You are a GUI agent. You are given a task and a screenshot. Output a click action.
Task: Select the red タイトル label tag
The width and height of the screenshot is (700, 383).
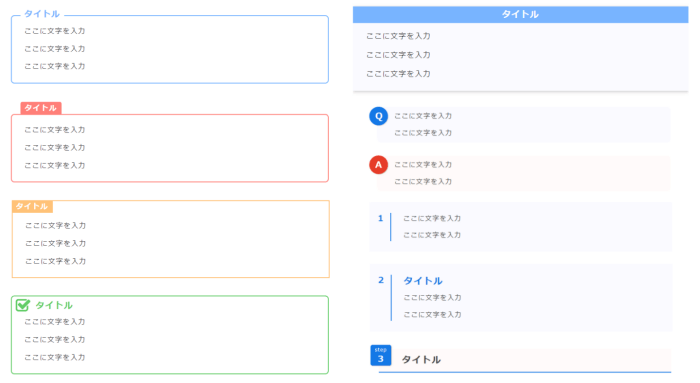point(41,108)
